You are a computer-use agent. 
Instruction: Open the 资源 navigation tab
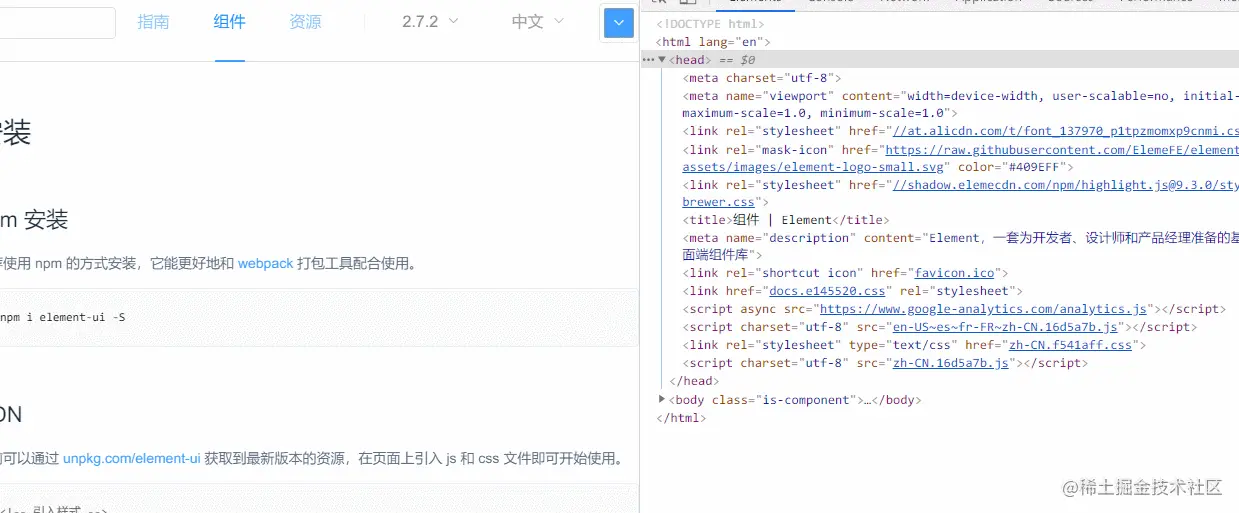pos(305,22)
